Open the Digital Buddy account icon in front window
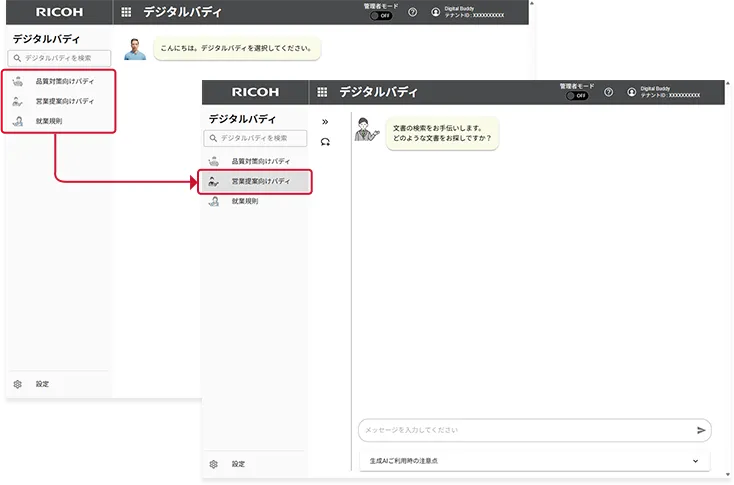 (631, 92)
